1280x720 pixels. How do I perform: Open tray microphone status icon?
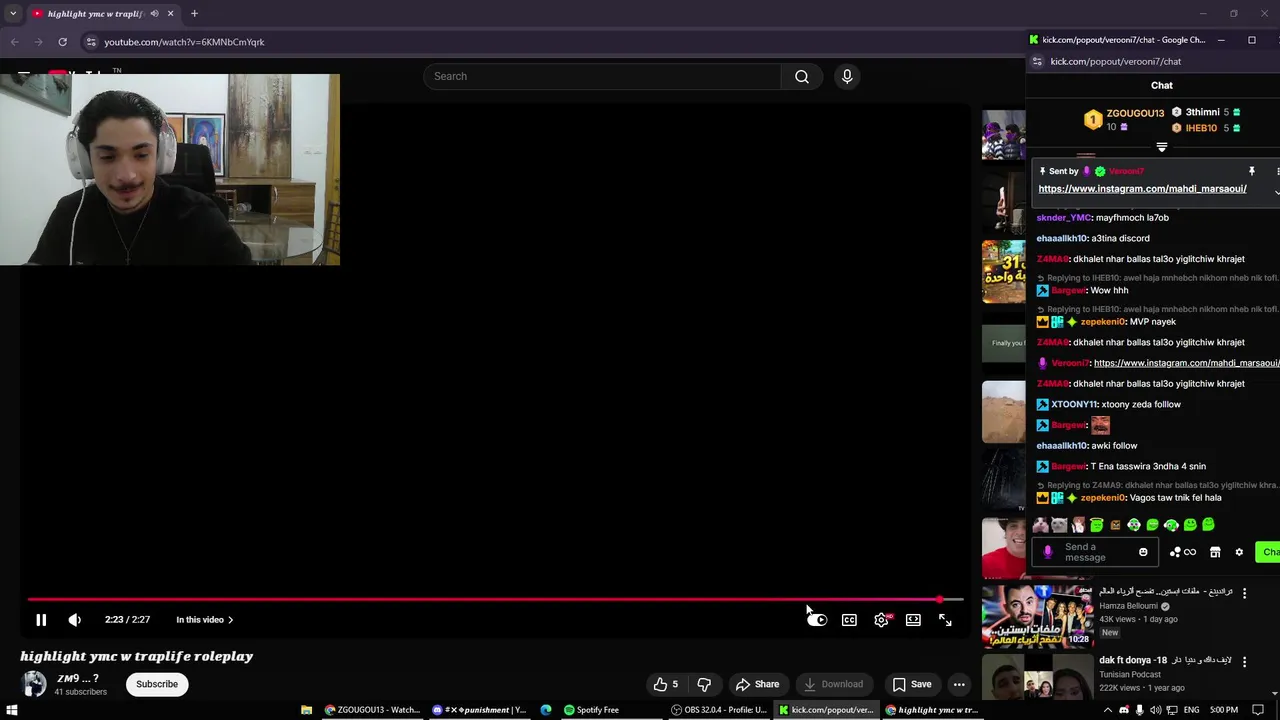click(x=1140, y=710)
